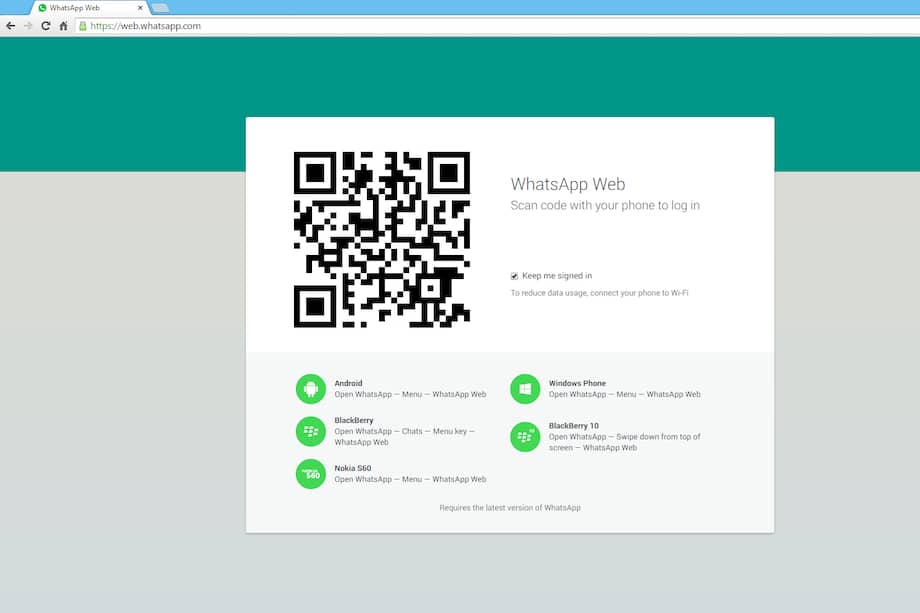
Task: Click the forward navigation arrow
Action: [27, 25]
